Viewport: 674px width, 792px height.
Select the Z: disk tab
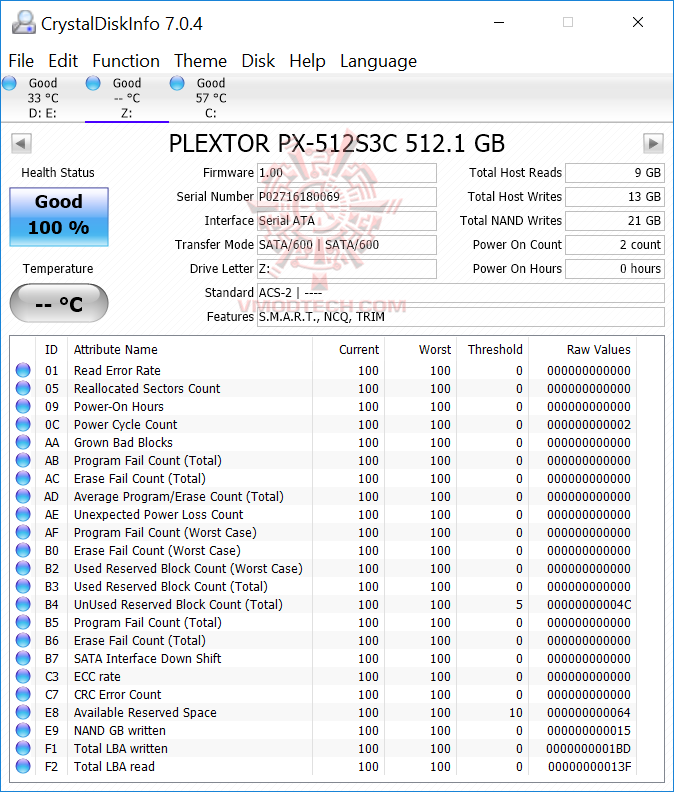(127, 98)
